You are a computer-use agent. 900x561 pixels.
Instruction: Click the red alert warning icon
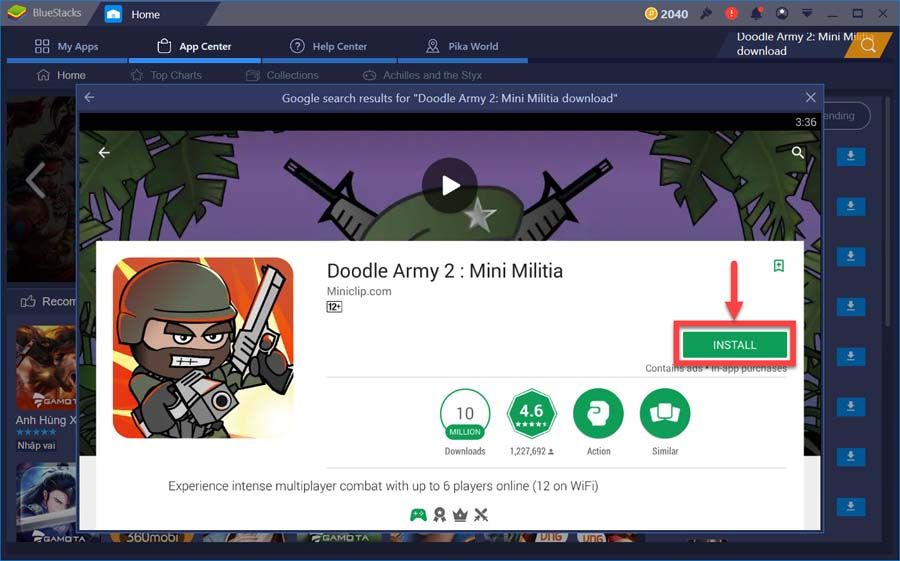pyautogui.click(x=732, y=14)
